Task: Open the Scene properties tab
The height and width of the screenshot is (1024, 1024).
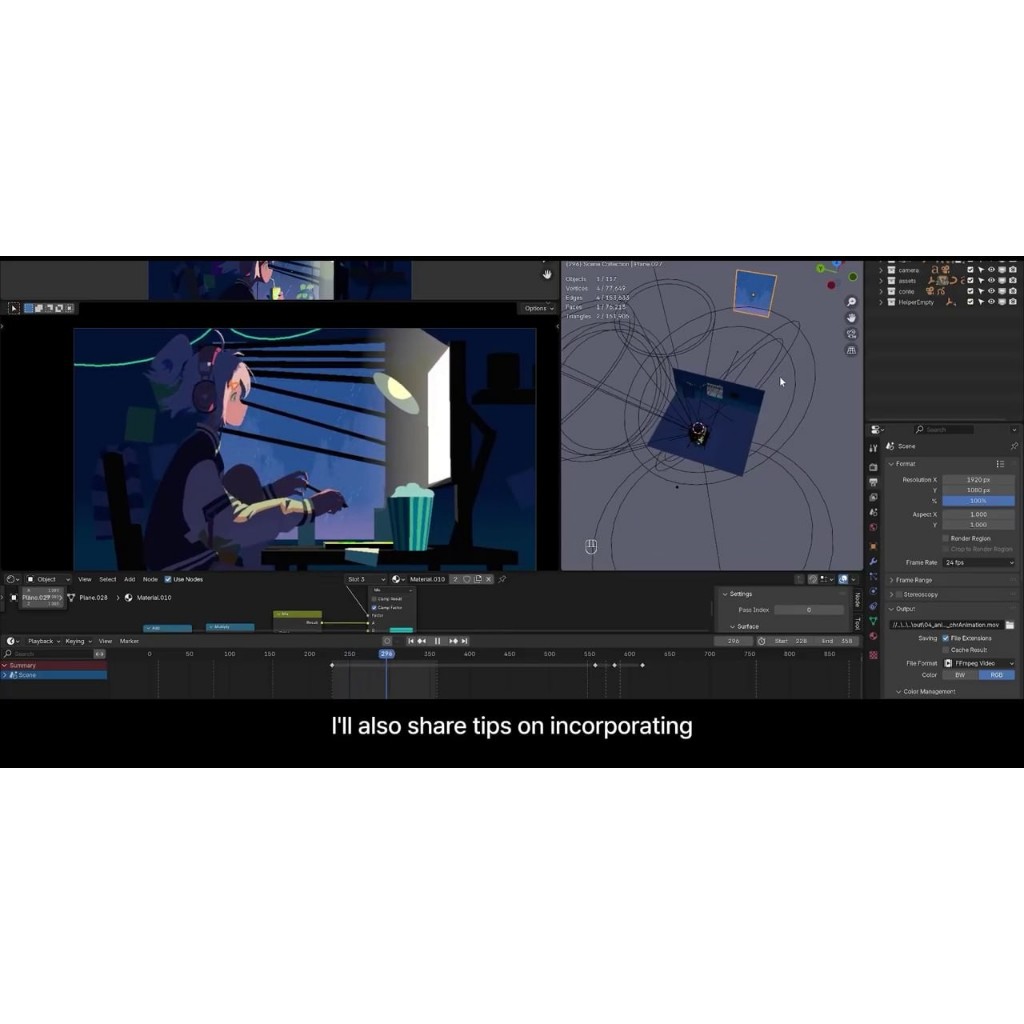Action: tap(874, 512)
